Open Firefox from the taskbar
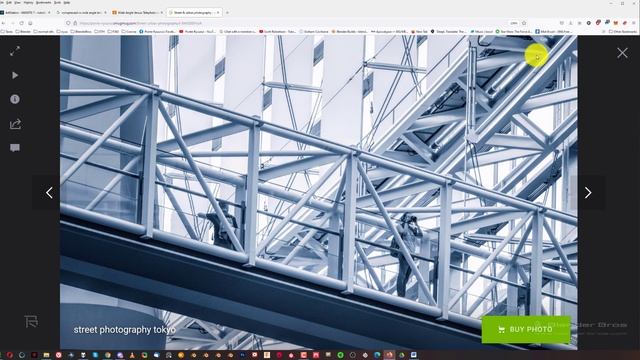The image size is (640, 360). [389, 355]
